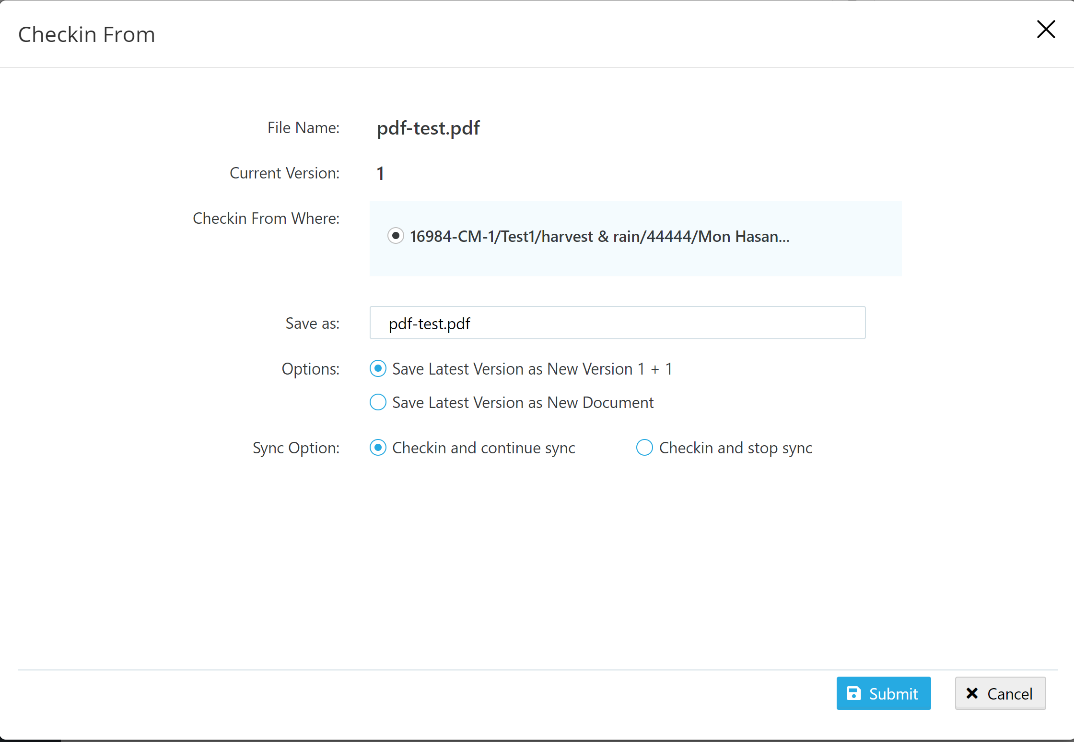1074x742 pixels.
Task: Select the 16984-CM-1/Test1 path radio button
Action: point(396,236)
